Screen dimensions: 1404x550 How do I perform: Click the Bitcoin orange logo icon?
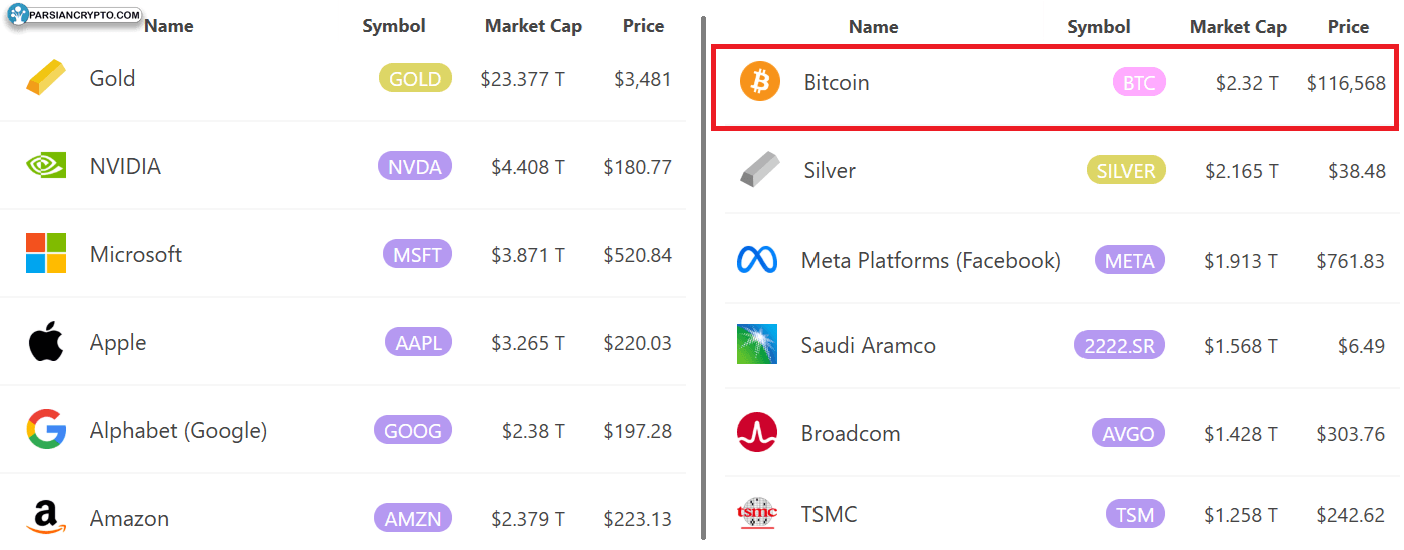click(x=759, y=82)
